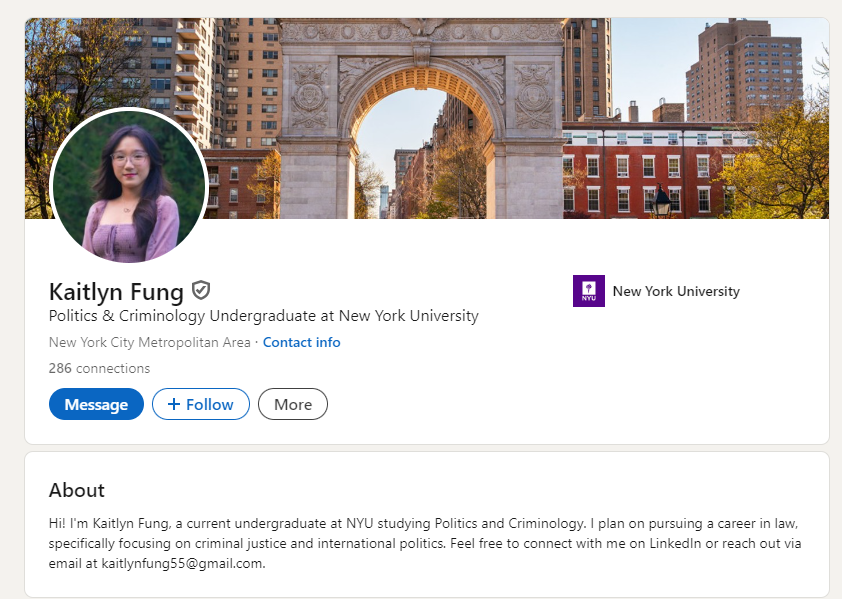Open Kaitlyn Fung's profile photo
This screenshot has height=599, width=842.
point(128,186)
